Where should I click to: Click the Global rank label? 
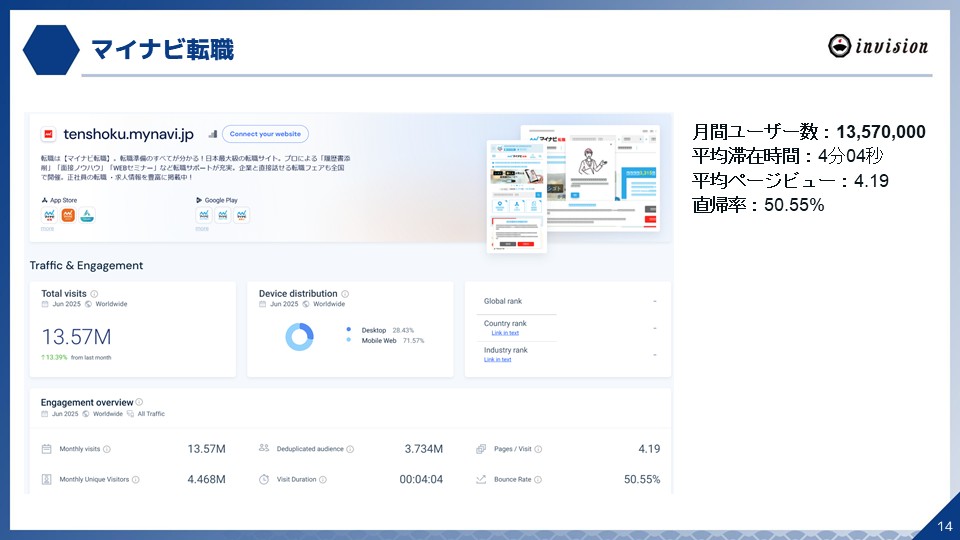pyautogui.click(x=503, y=301)
